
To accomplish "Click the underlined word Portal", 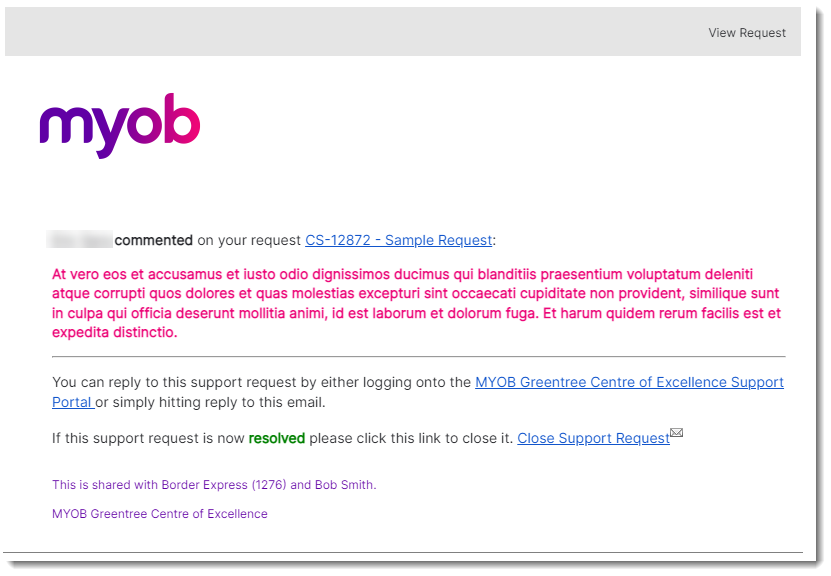I will click(x=72, y=402).
